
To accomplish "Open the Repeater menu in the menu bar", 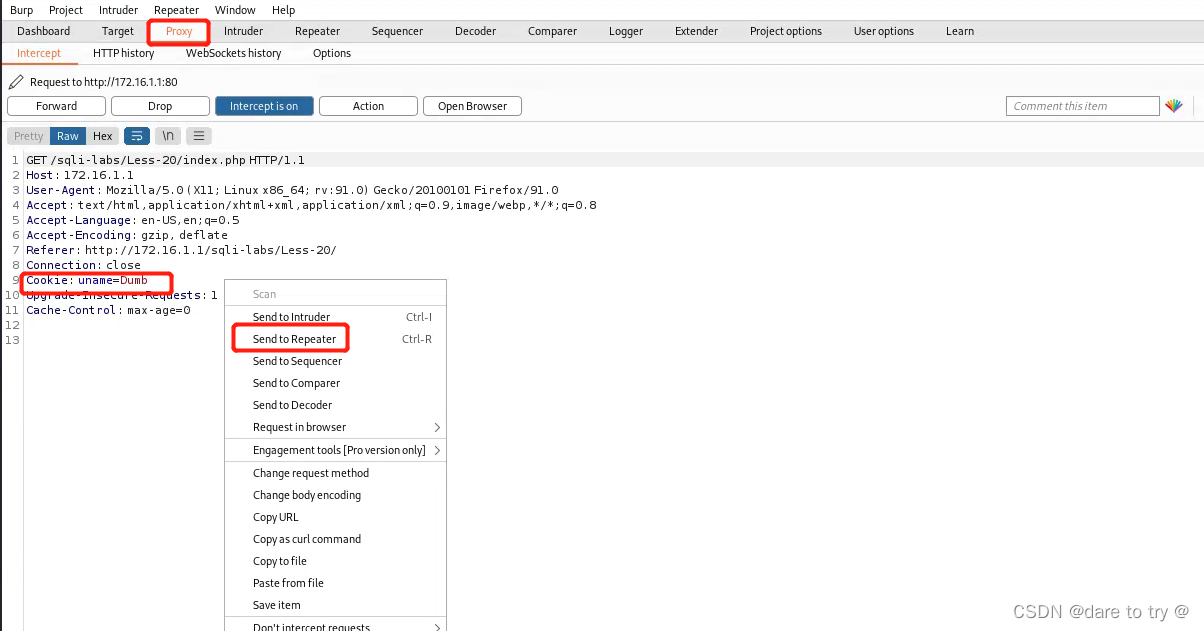I will coord(176,10).
